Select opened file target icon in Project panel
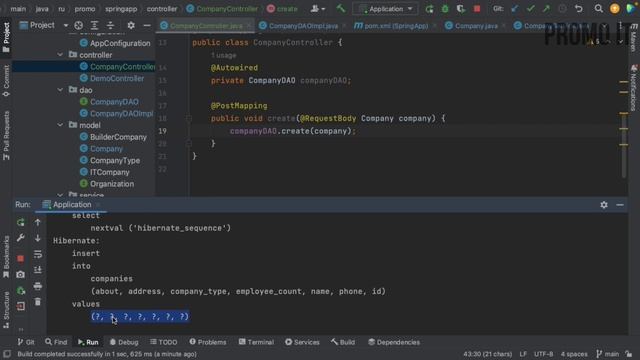The width and height of the screenshot is (640, 360). click(78, 25)
